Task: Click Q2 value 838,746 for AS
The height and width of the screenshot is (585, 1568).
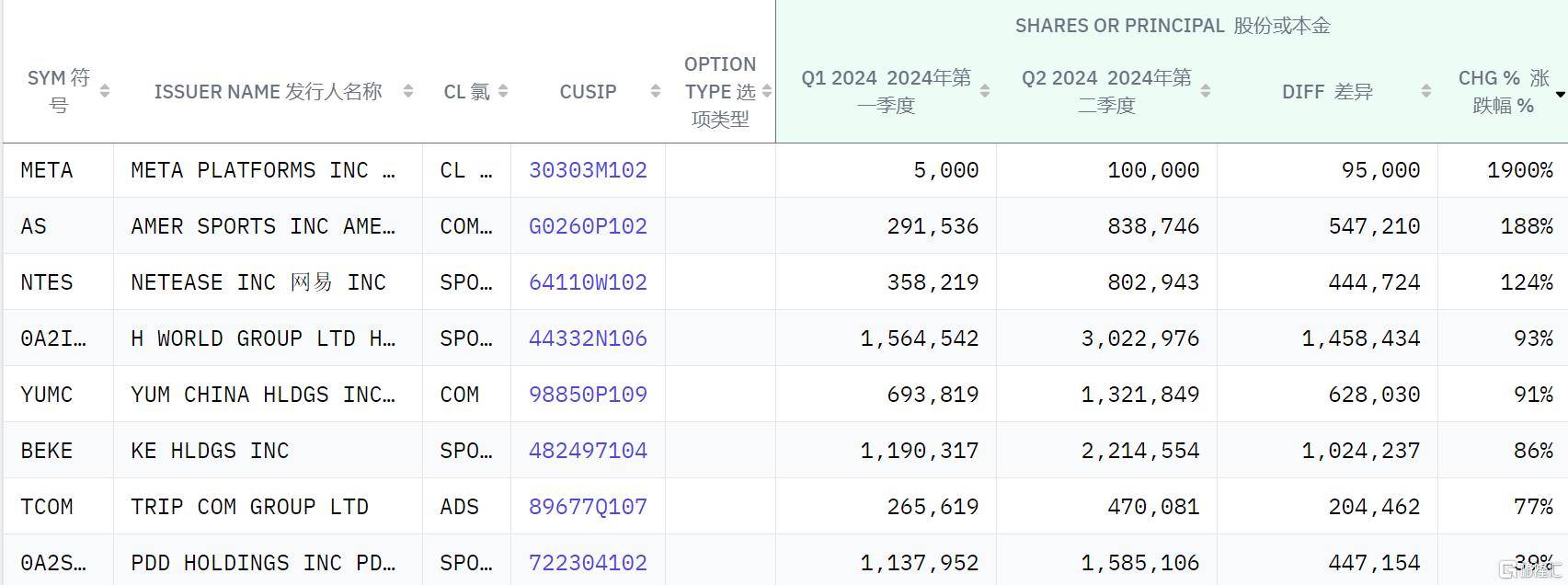Action: [1153, 226]
